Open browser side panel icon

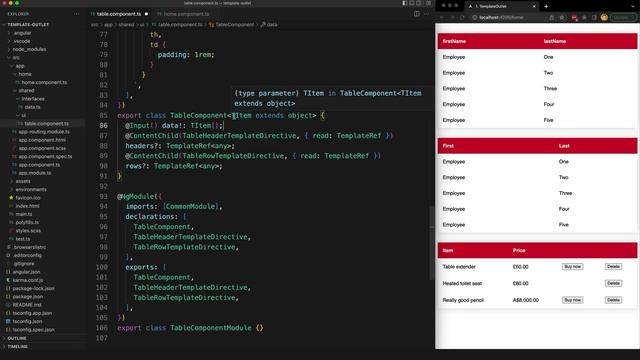point(594,18)
